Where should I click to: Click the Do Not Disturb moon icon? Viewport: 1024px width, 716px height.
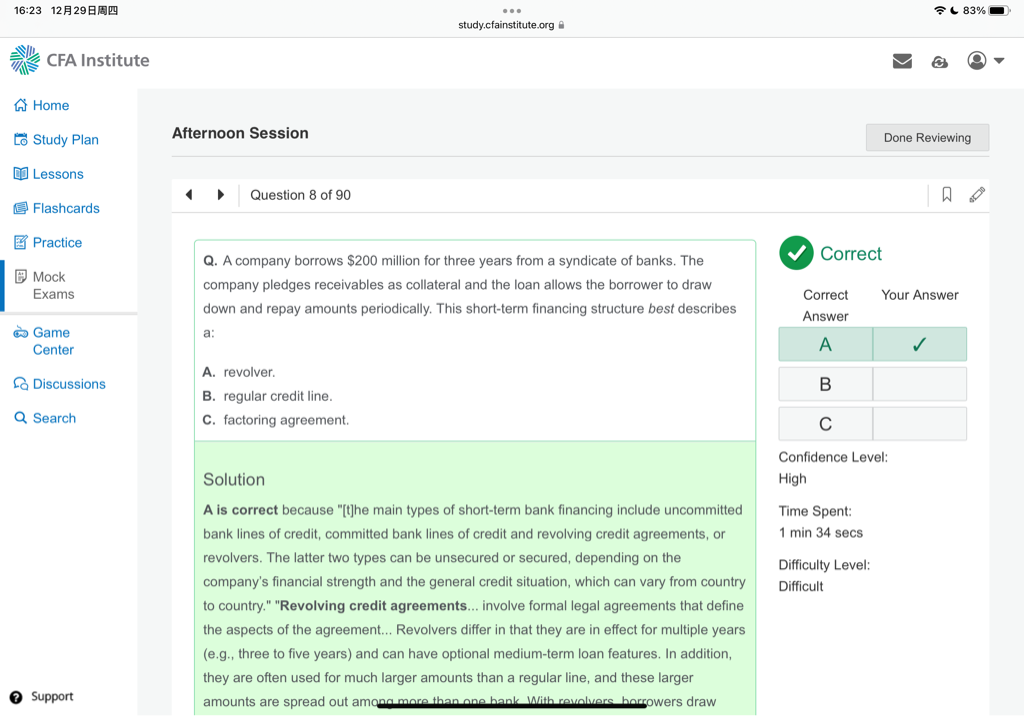tap(954, 10)
